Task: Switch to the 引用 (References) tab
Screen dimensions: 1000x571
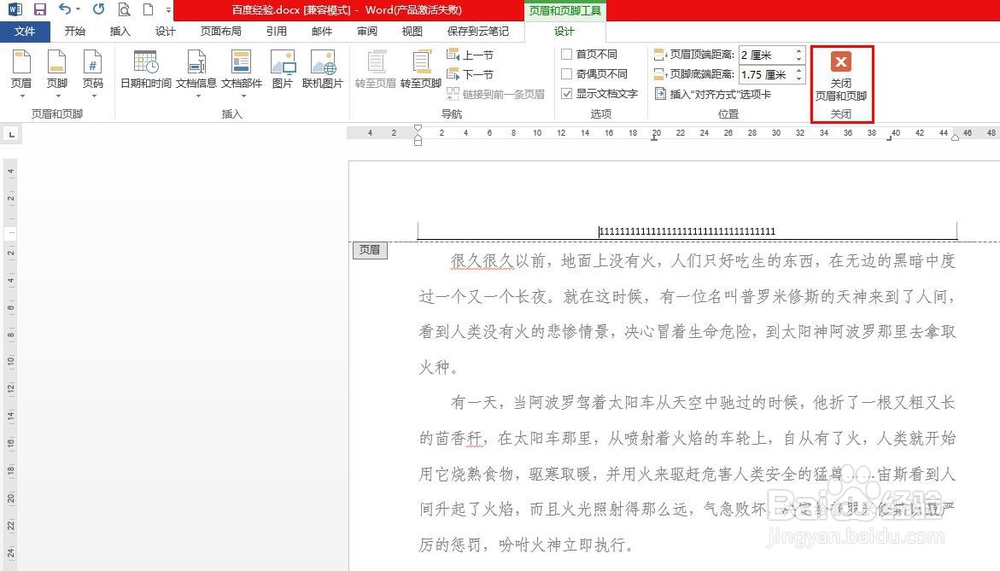Action: pos(276,31)
